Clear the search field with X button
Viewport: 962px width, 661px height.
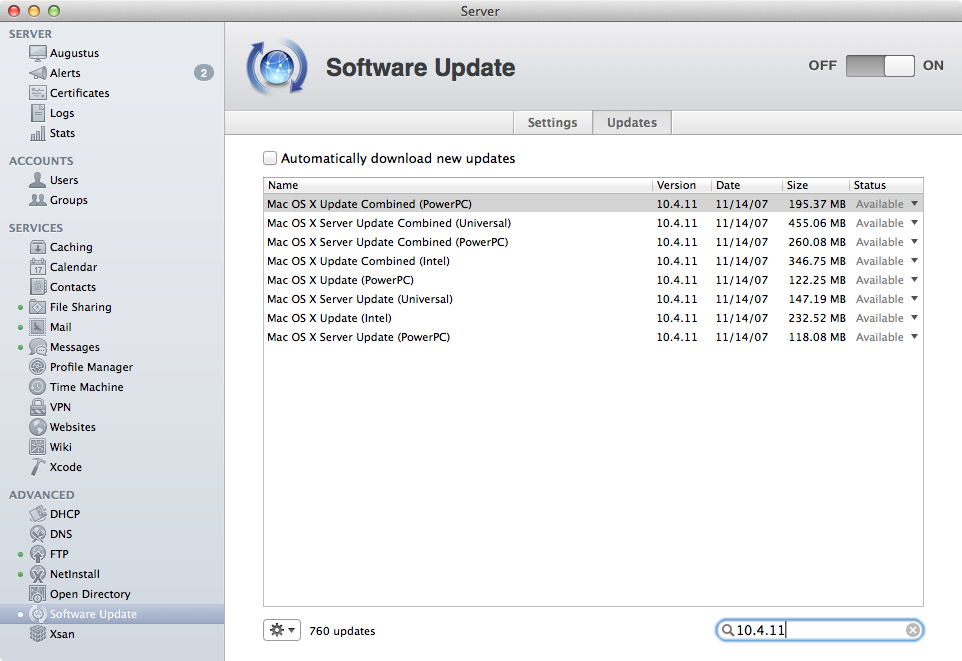(912, 630)
